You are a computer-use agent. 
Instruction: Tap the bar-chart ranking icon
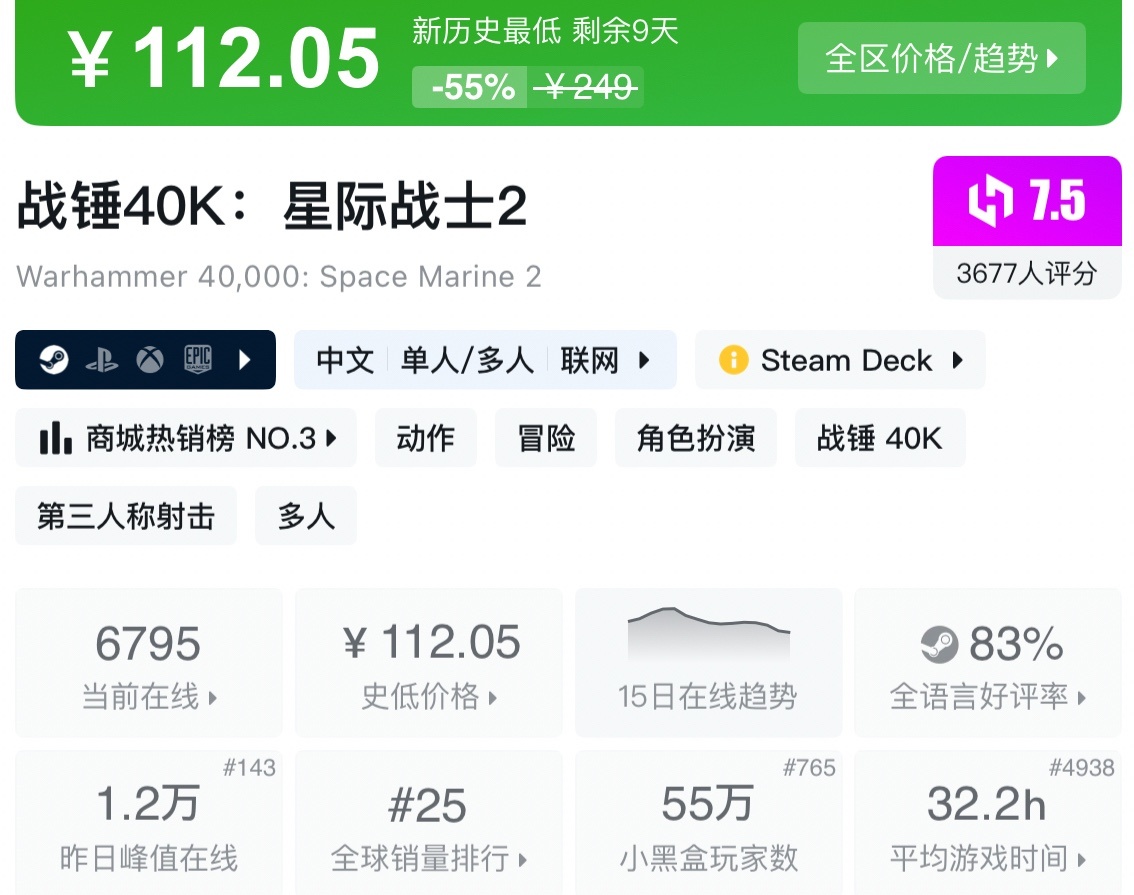(x=56, y=437)
